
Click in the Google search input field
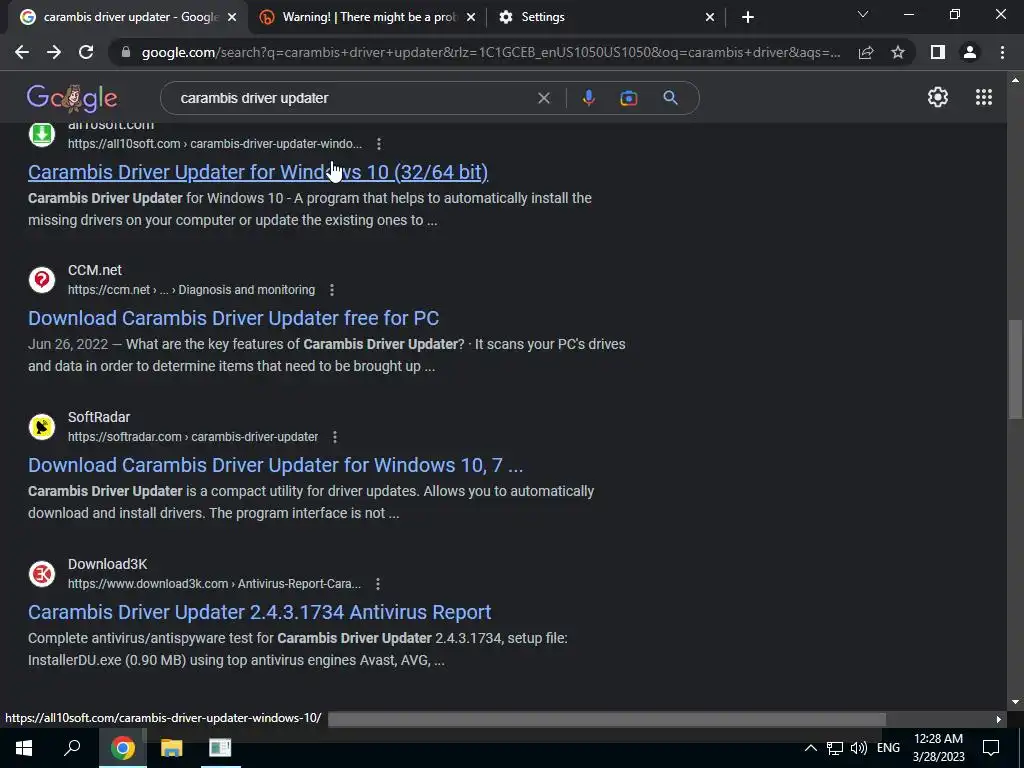353,98
